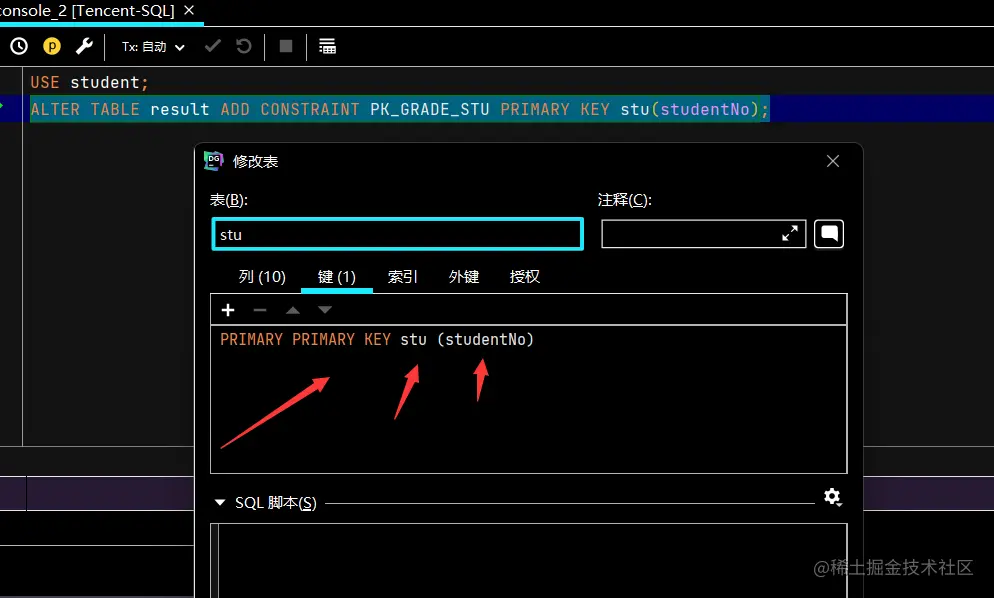Collapse the SQL 脚本 section
Screen dimensions: 994x598
coord(220,502)
